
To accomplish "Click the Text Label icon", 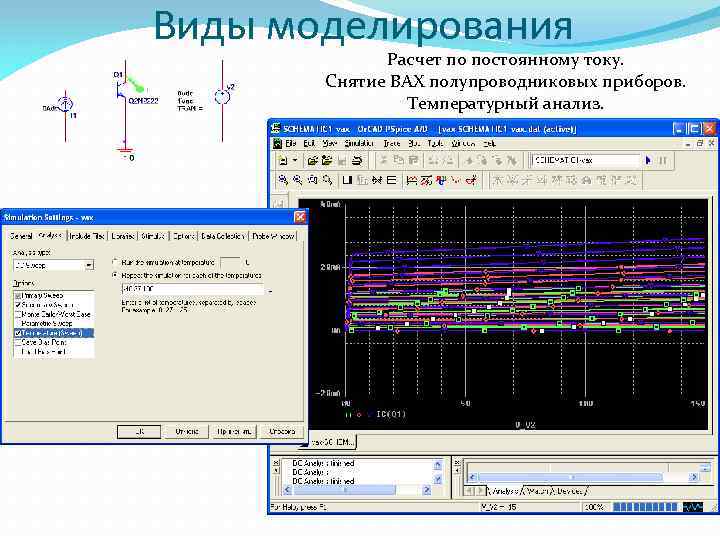I will tap(441, 180).
